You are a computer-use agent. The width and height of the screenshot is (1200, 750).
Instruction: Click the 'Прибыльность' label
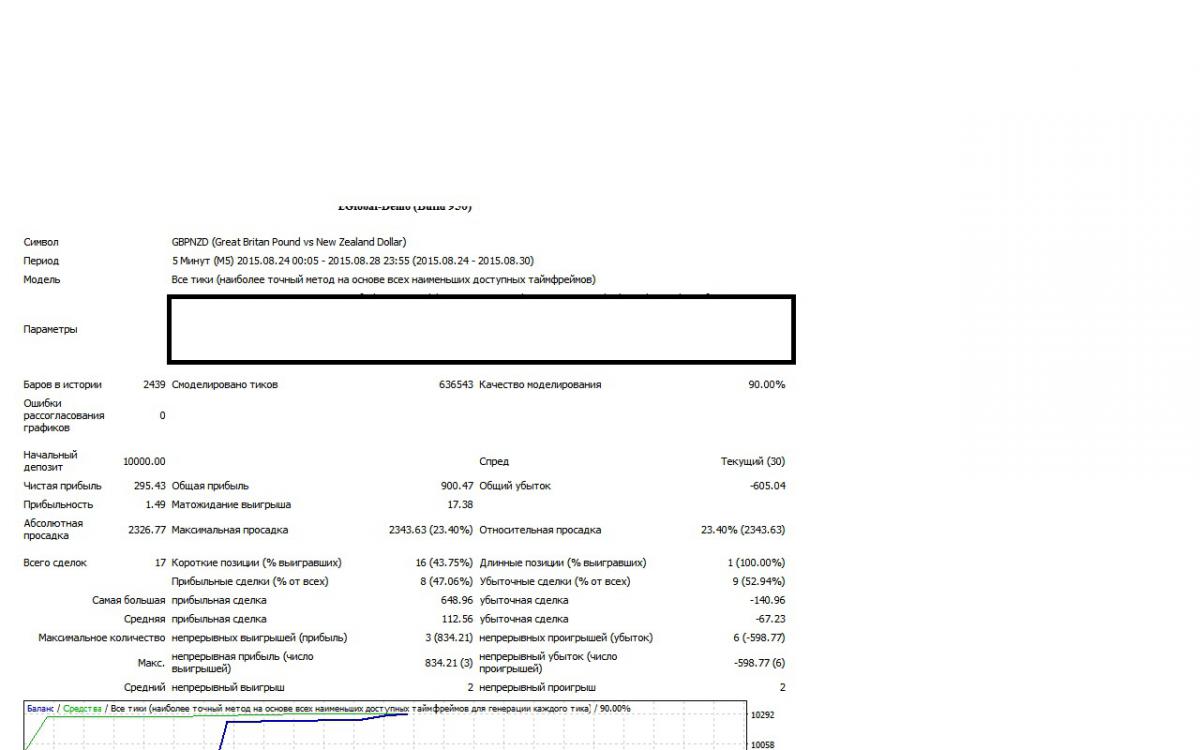(x=58, y=505)
